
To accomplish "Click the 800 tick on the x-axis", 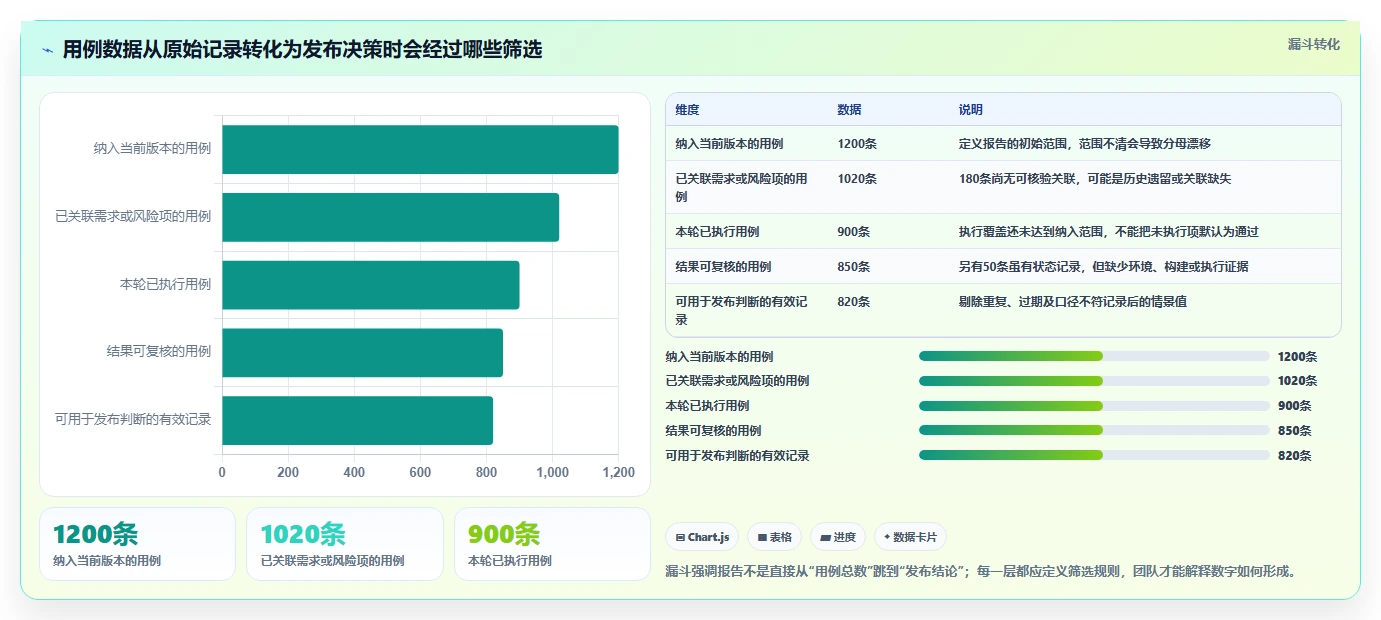I will [x=486, y=473].
